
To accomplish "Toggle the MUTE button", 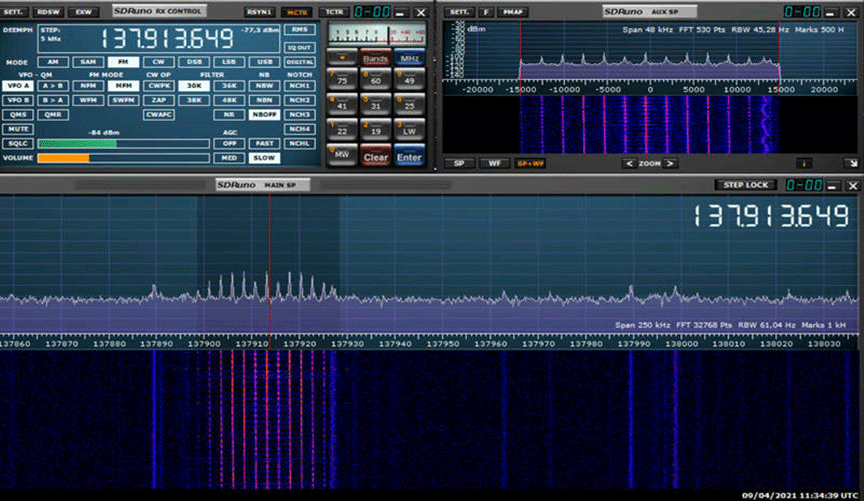I will pos(18,129).
